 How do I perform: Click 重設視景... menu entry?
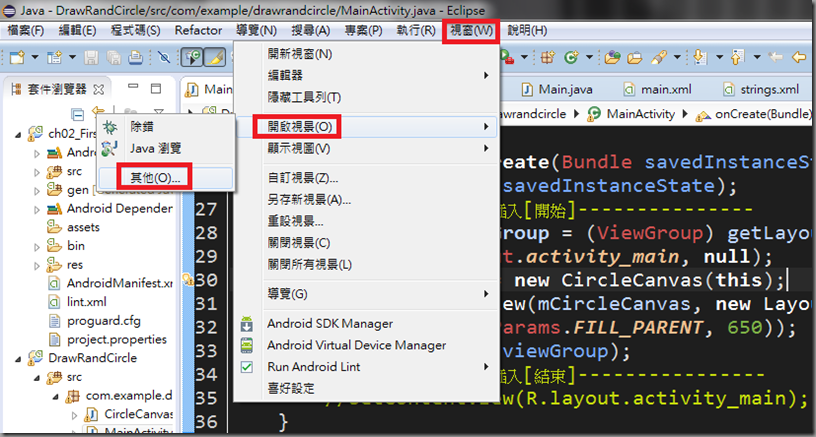pos(366,221)
